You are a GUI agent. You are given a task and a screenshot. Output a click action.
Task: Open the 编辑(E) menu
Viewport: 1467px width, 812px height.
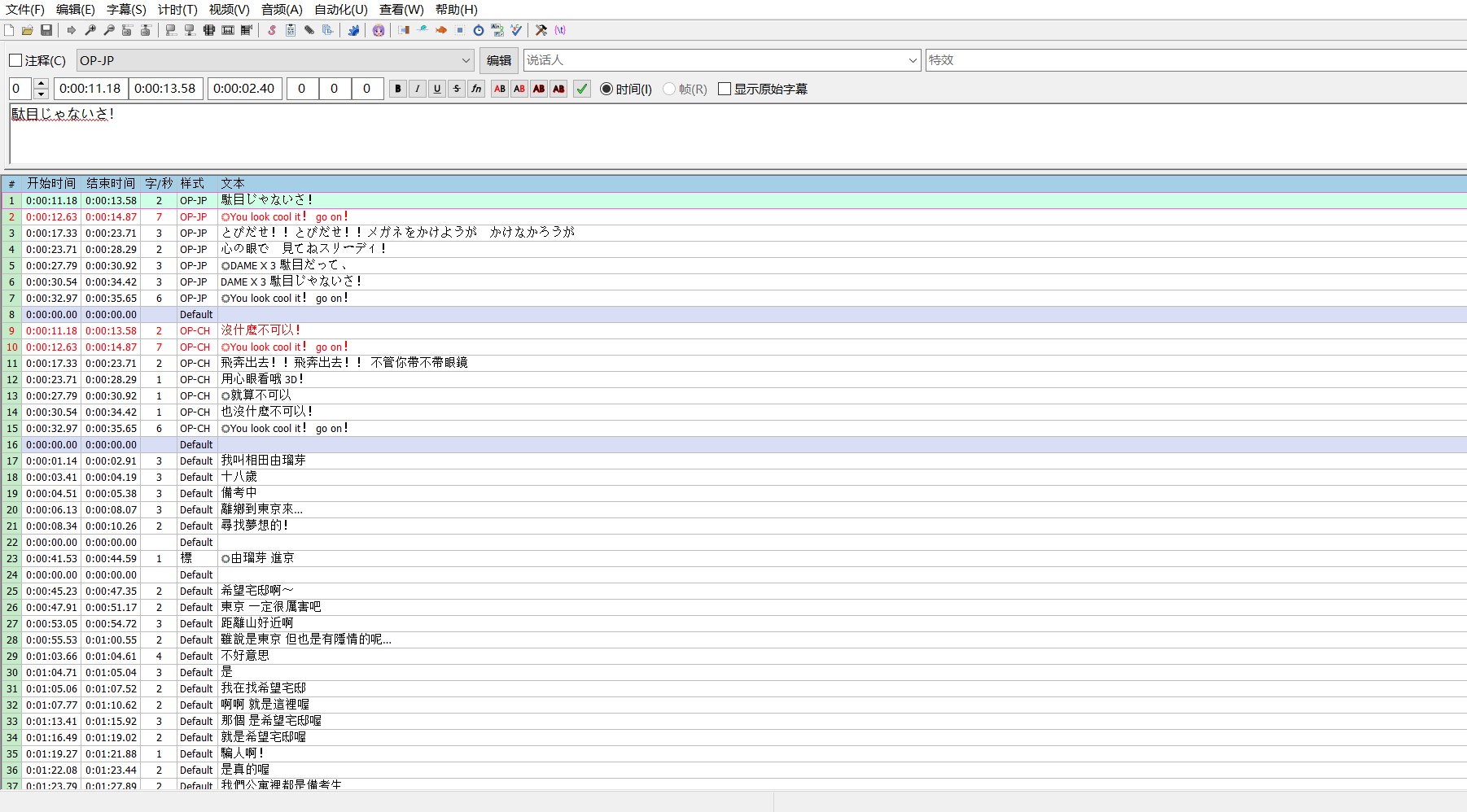tap(76, 10)
